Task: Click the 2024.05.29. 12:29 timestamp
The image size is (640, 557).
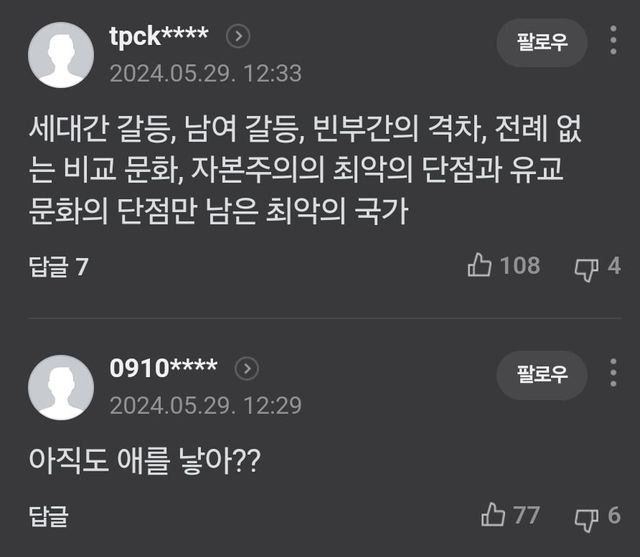Action: (x=205, y=406)
